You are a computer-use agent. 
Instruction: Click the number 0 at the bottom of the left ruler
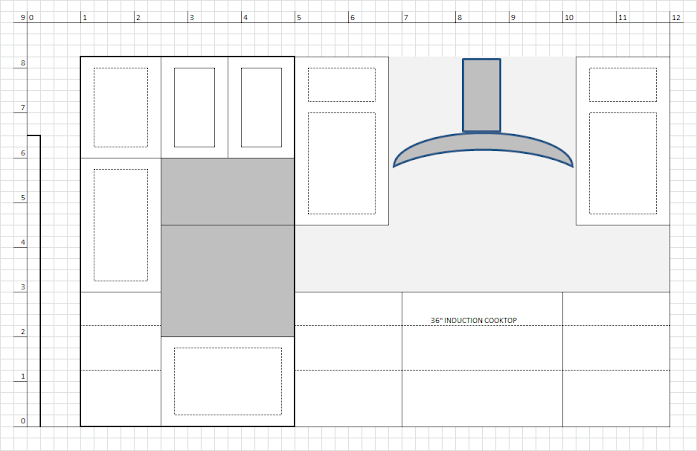23,421
